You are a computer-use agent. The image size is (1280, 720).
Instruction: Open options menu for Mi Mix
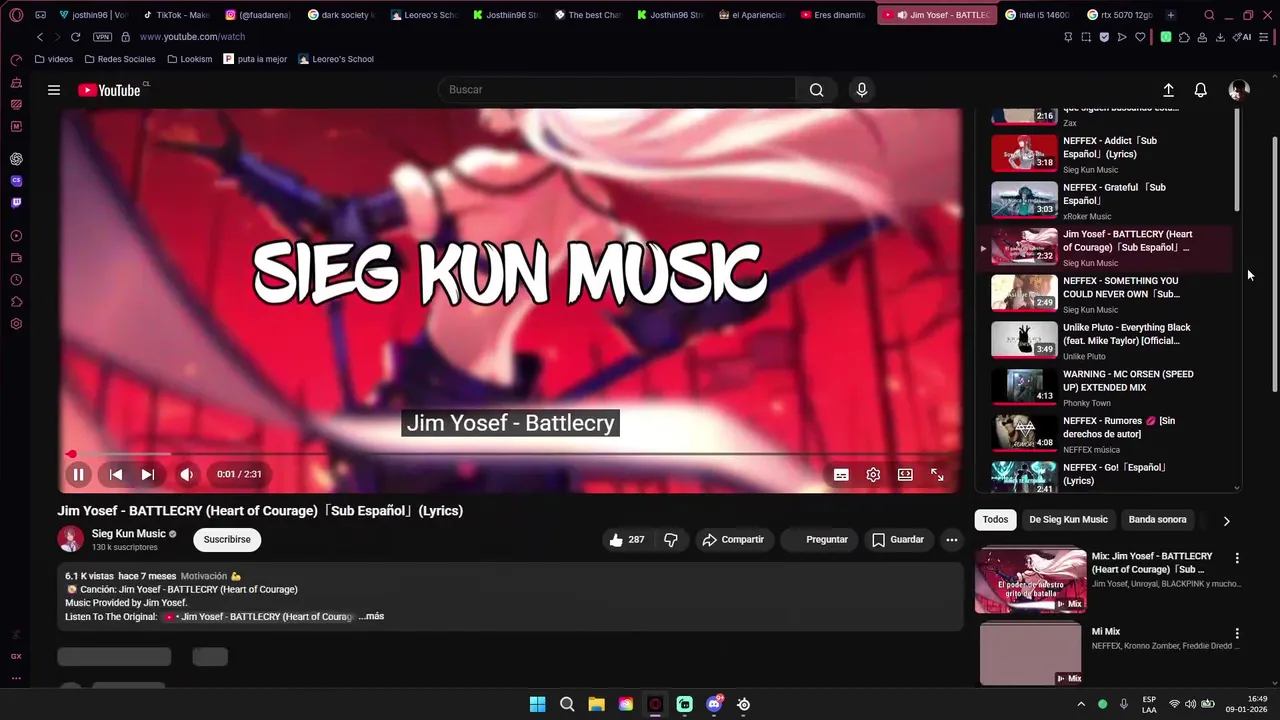click(x=1237, y=634)
